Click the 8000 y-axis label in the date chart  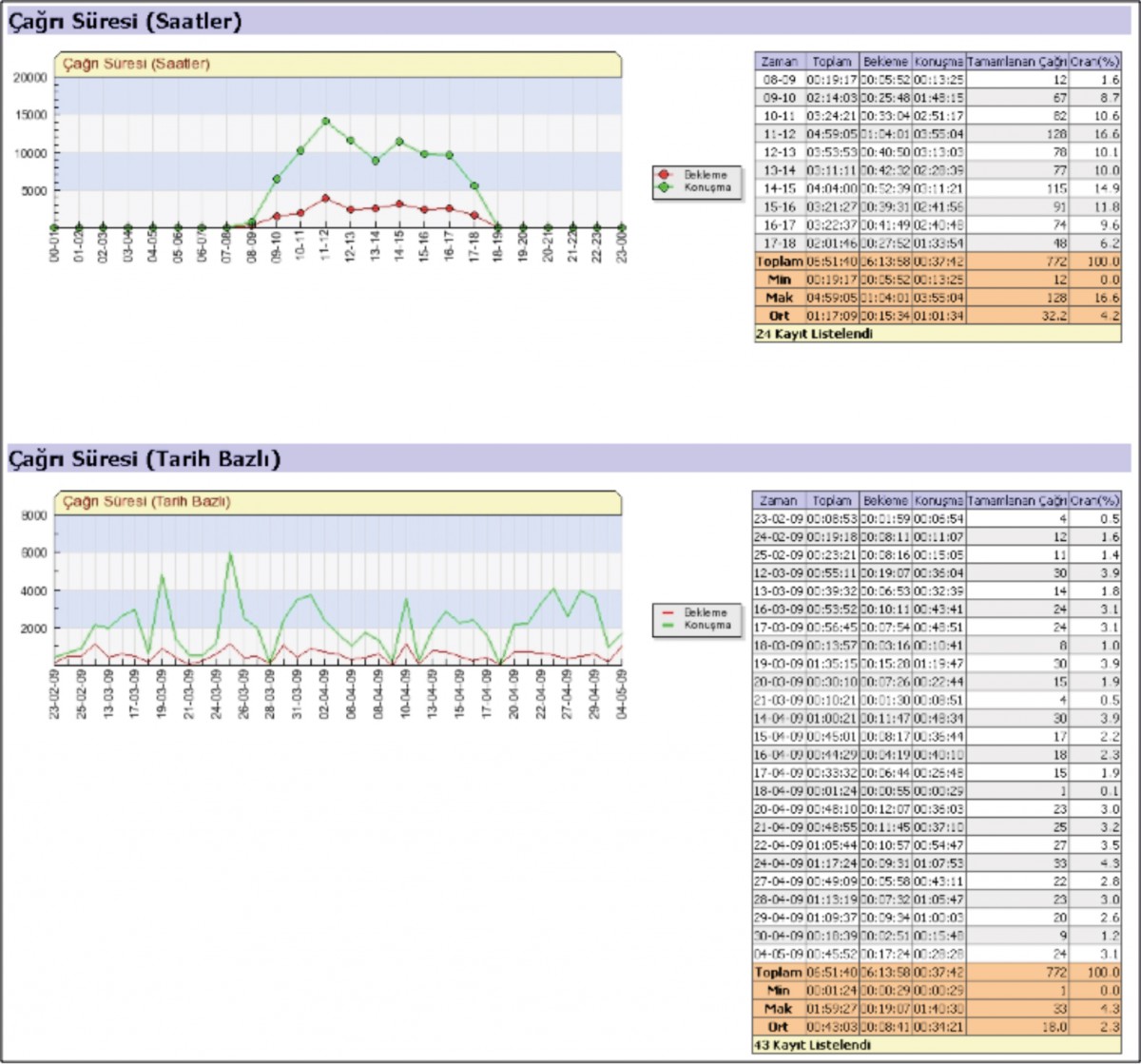(34, 515)
